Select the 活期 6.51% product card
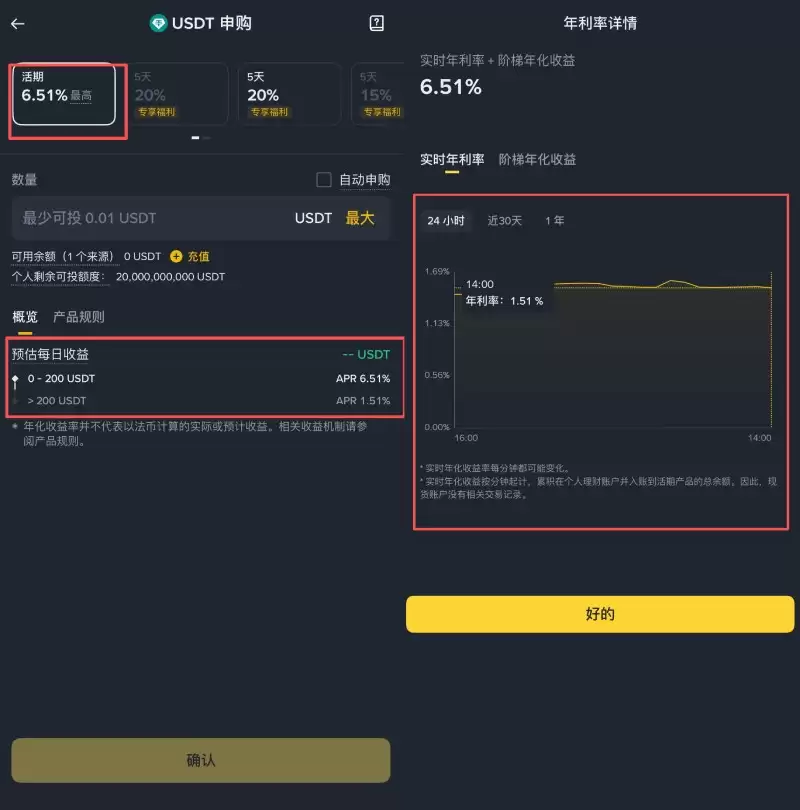 tap(64, 94)
